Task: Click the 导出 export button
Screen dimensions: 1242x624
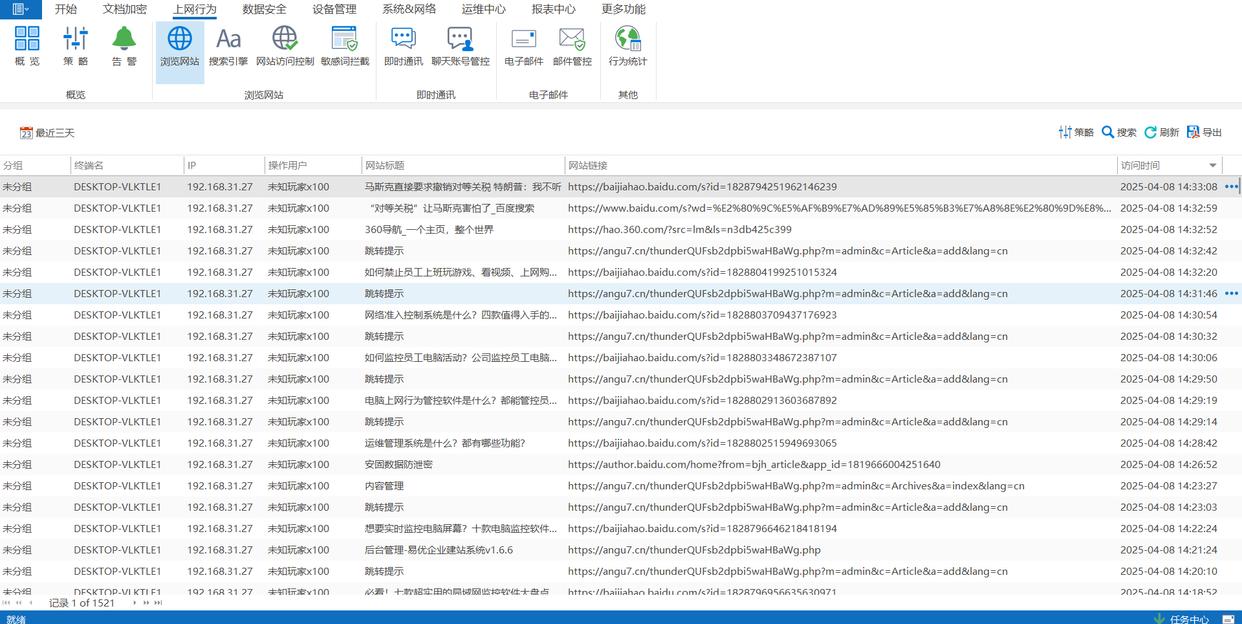Action: click(x=1204, y=133)
